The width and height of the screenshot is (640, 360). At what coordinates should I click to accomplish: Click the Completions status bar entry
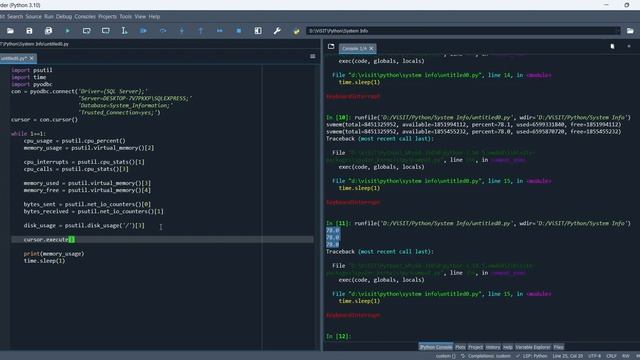coord(486,356)
